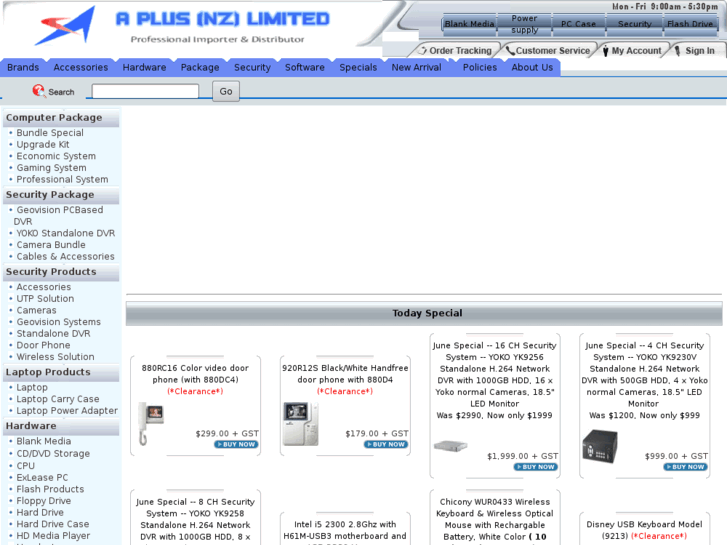
Task: Open CD/DVD Storage category
Action: pos(53,454)
